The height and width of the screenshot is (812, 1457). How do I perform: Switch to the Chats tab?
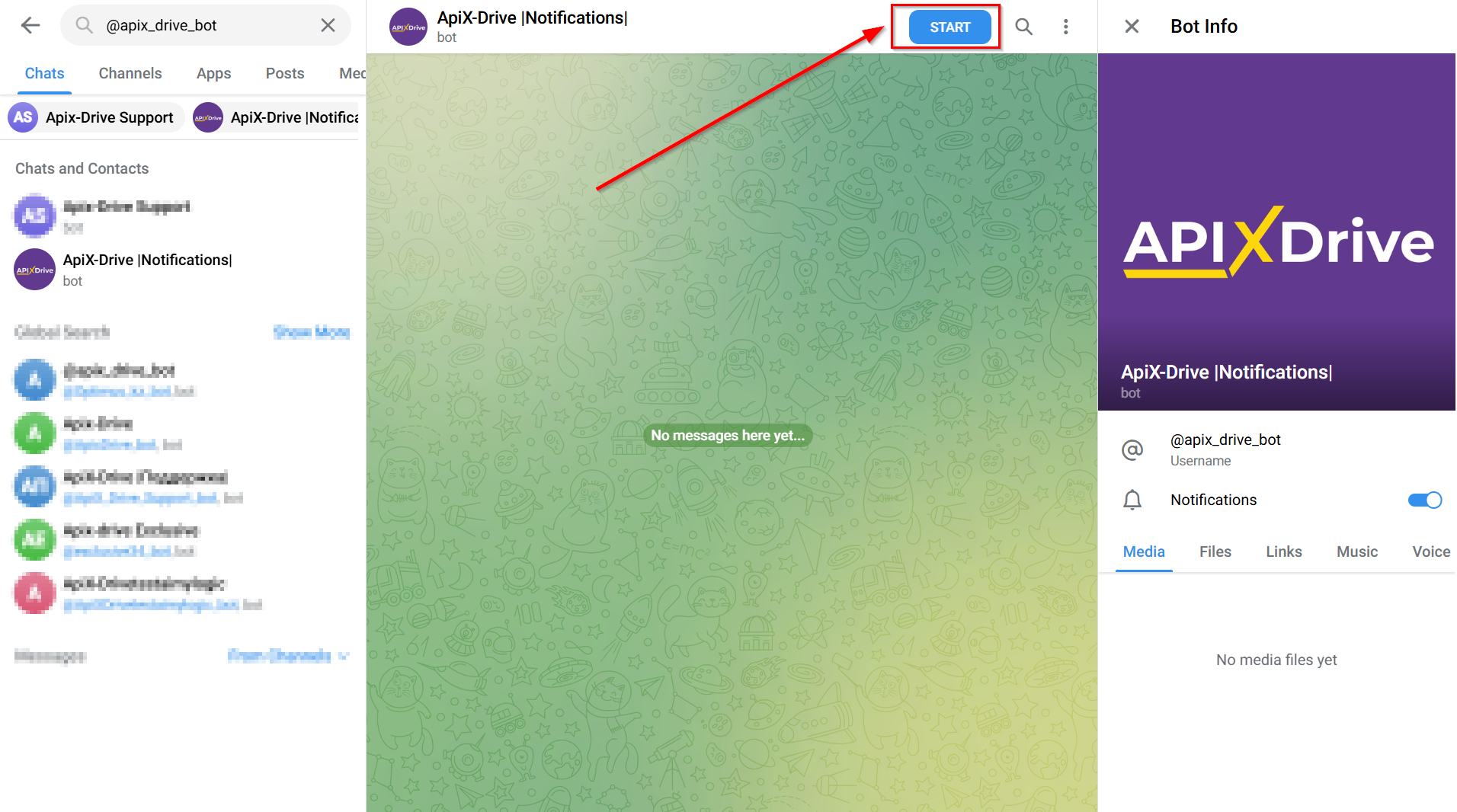pos(44,73)
